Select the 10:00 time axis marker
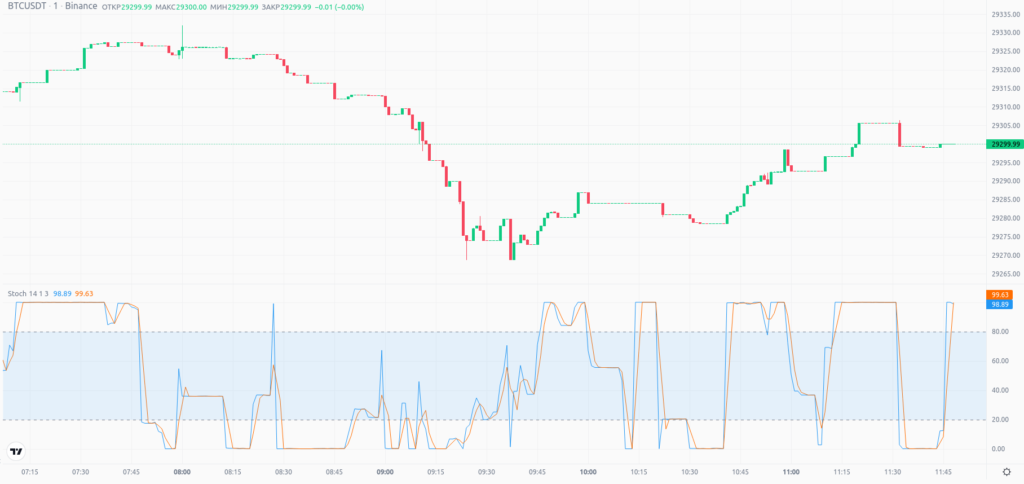Viewport: 1024px width, 484px height. 588,471
